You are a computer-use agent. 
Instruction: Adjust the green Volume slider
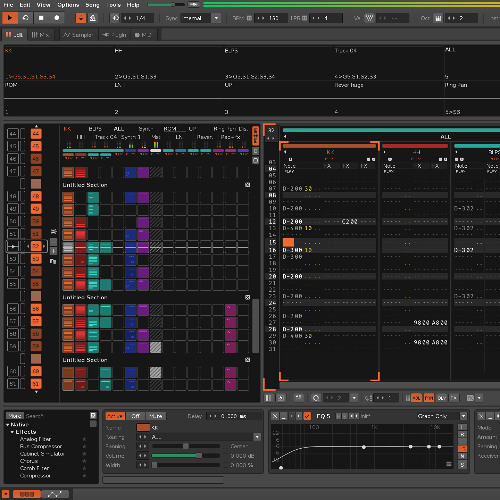[x=186, y=455]
